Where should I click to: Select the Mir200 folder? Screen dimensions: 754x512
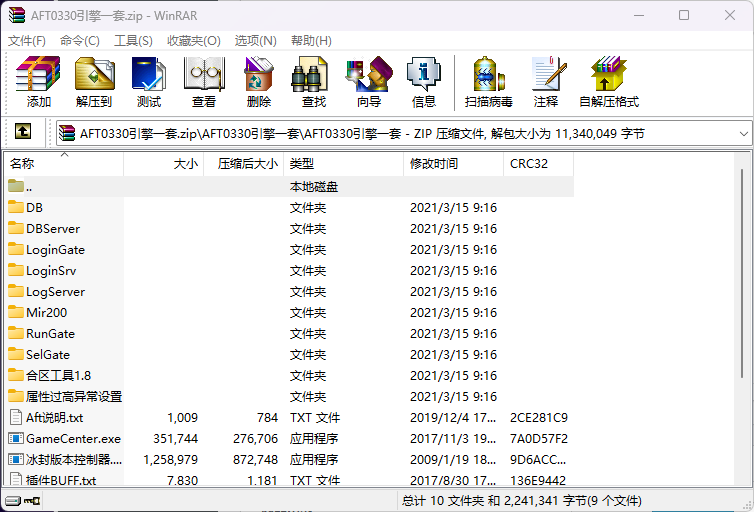[x=46, y=313]
